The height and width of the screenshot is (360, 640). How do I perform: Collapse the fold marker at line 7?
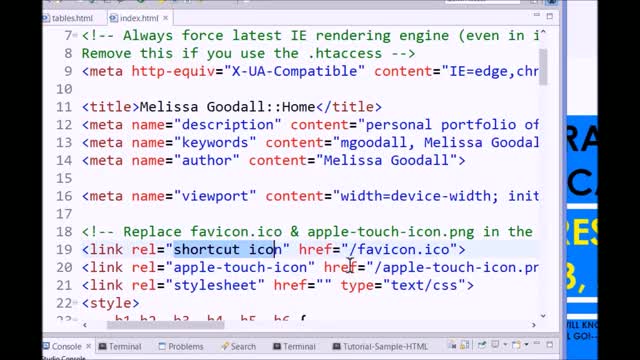click(x=75, y=36)
